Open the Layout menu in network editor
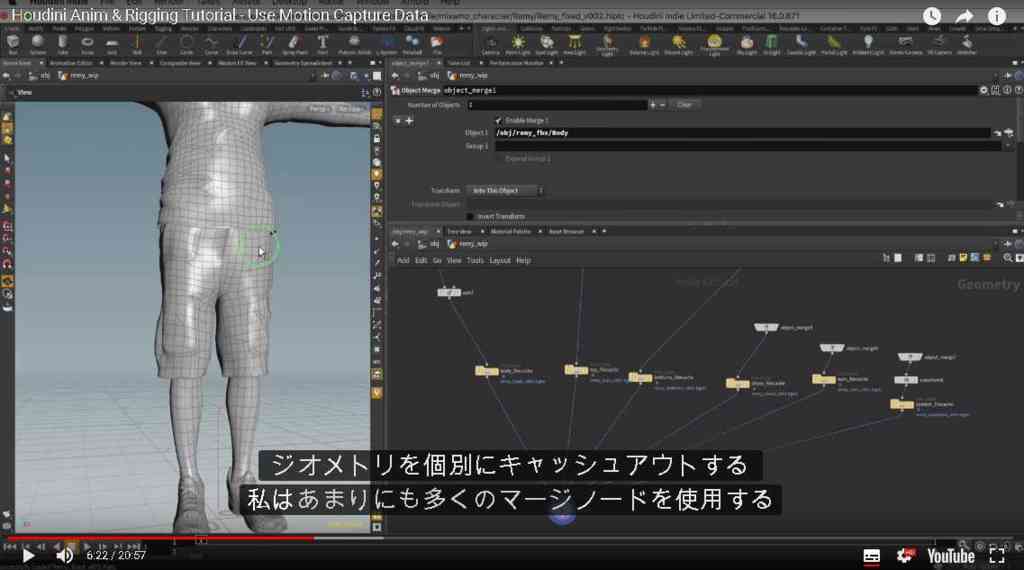This screenshot has height=570, width=1024. coord(500,261)
